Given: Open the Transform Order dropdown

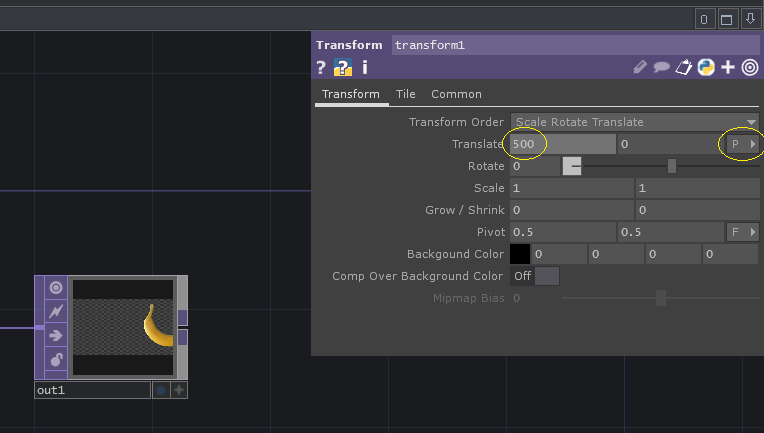Looking at the screenshot, I should 635,122.
